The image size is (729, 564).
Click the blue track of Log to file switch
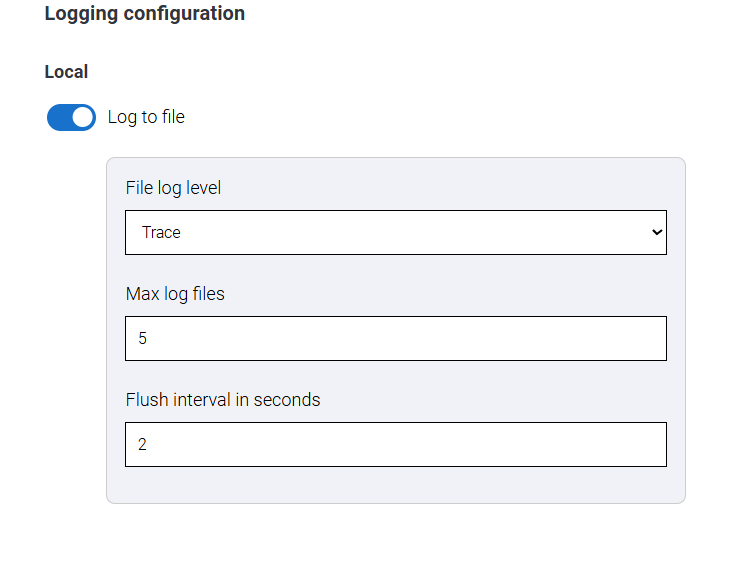point(59,117)
